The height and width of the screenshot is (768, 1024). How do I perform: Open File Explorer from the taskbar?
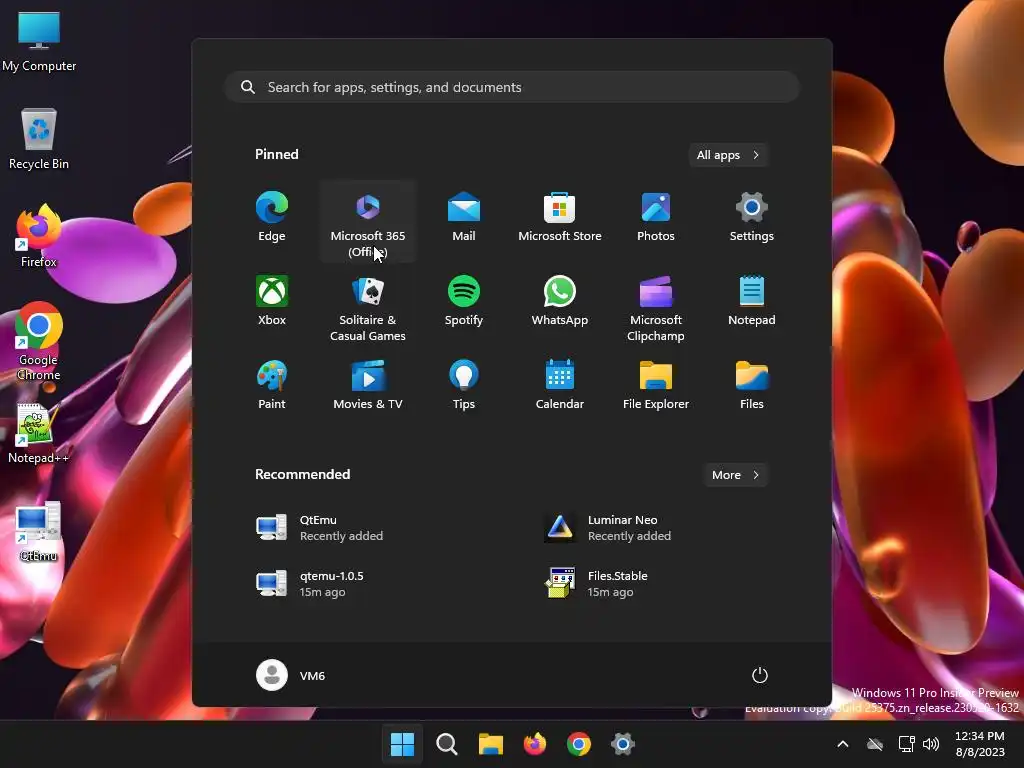click(x=490, y=744)
